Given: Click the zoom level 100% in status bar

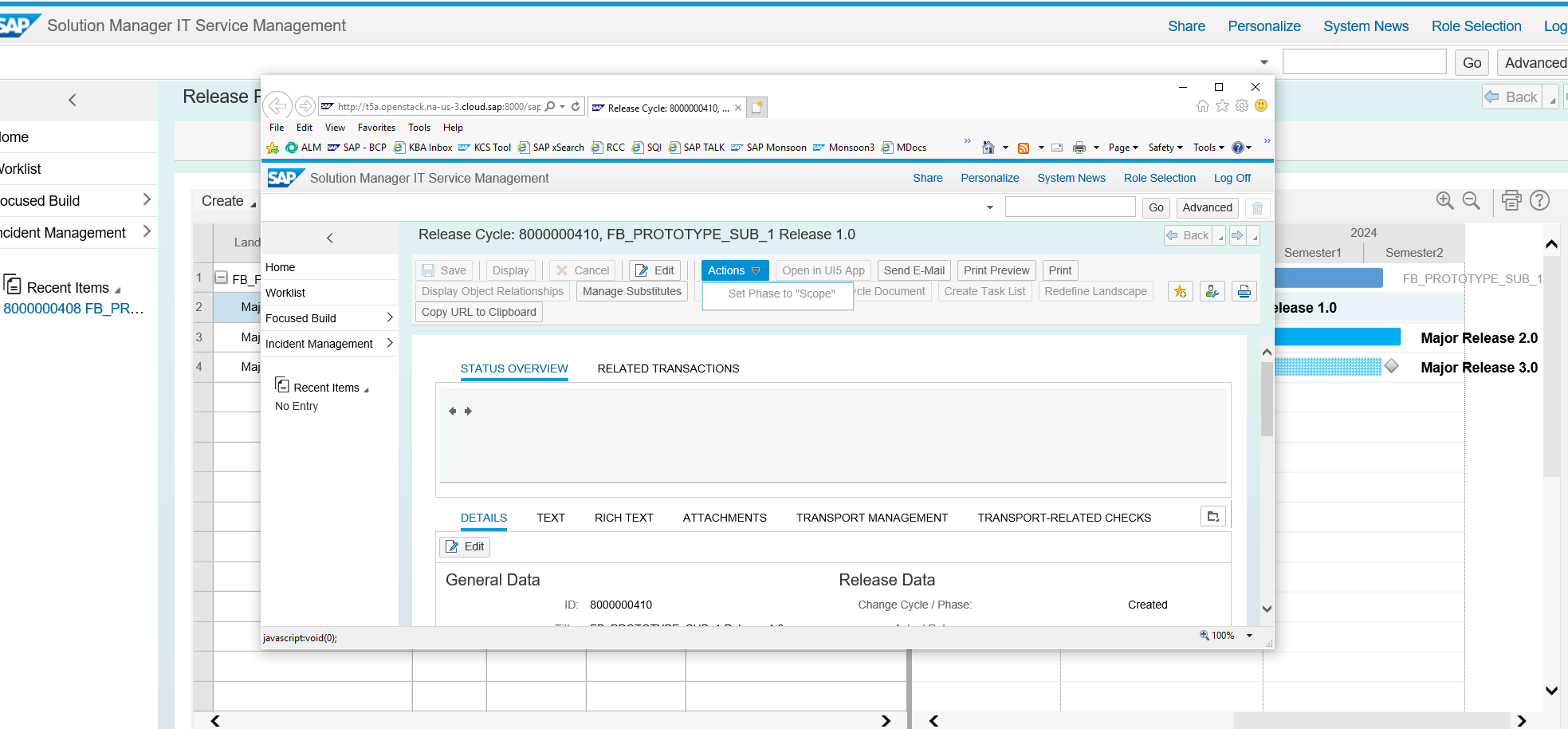Looking at the screenshot, I should (1223, 636).
